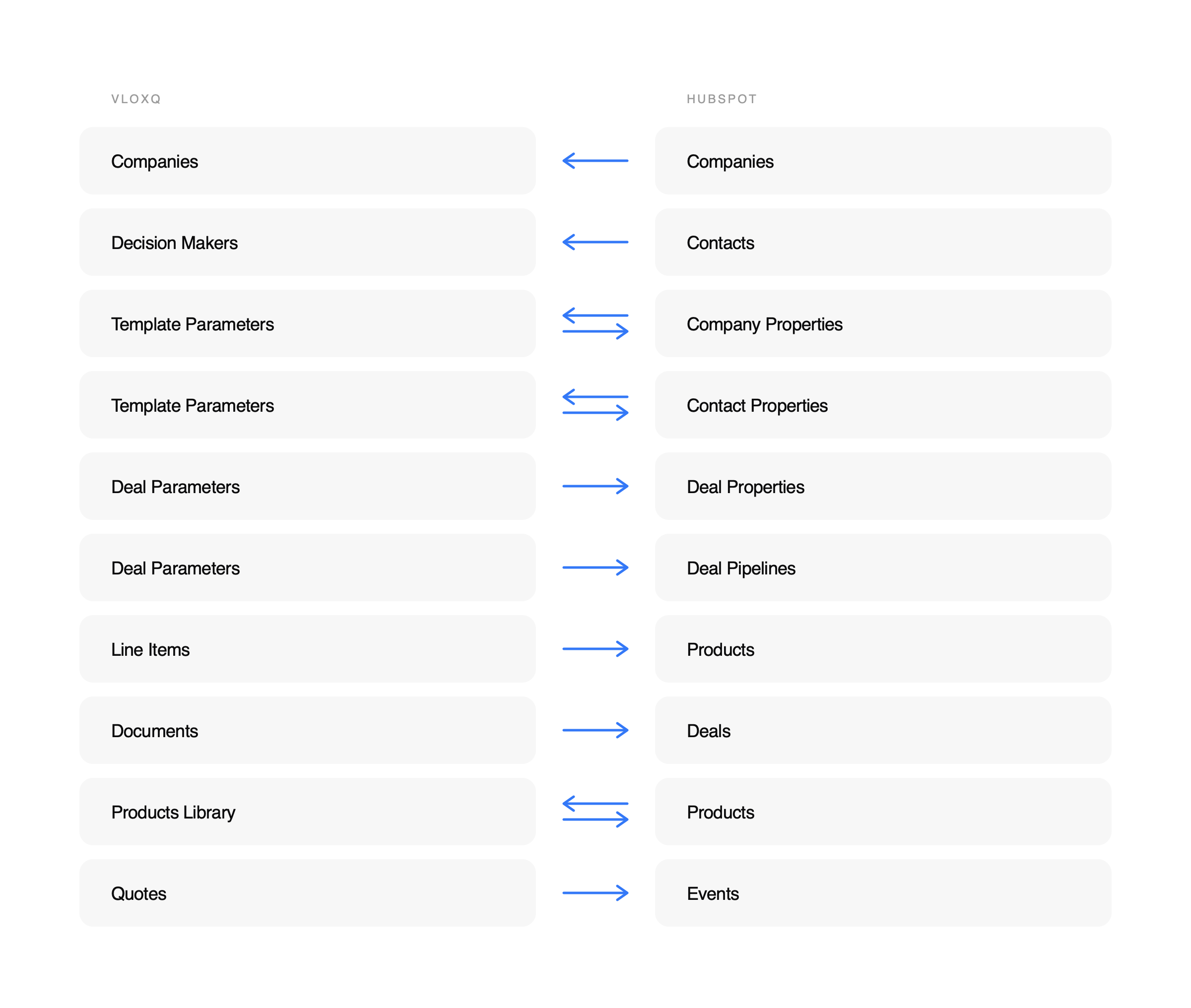Select the Companies box under HUBSPOT
1191x1008 pixels.
[883, 161]
